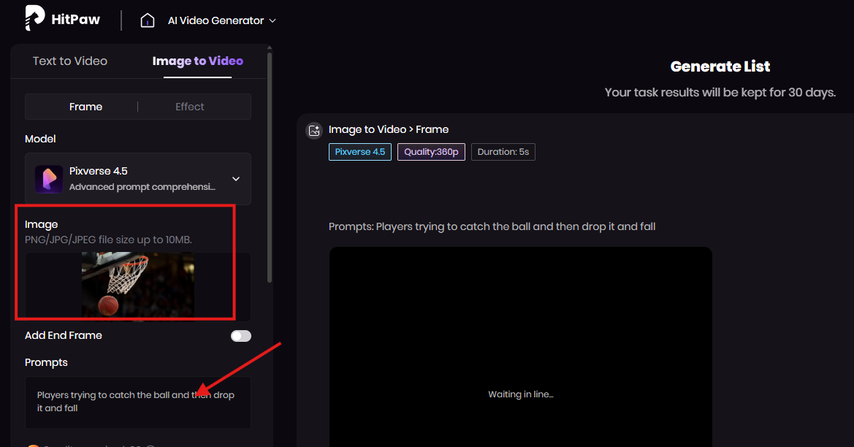The width and height of the screenshot is (854, 447).
Task: Click the left panel vertical scrollbar
Action: (269, 180)
